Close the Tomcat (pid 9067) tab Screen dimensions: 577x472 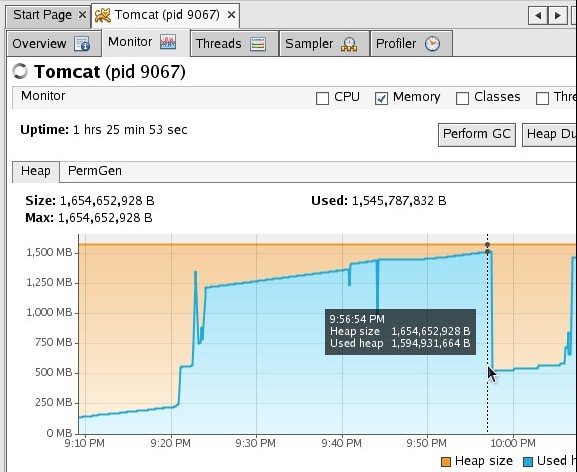click(x=231, y=15)
